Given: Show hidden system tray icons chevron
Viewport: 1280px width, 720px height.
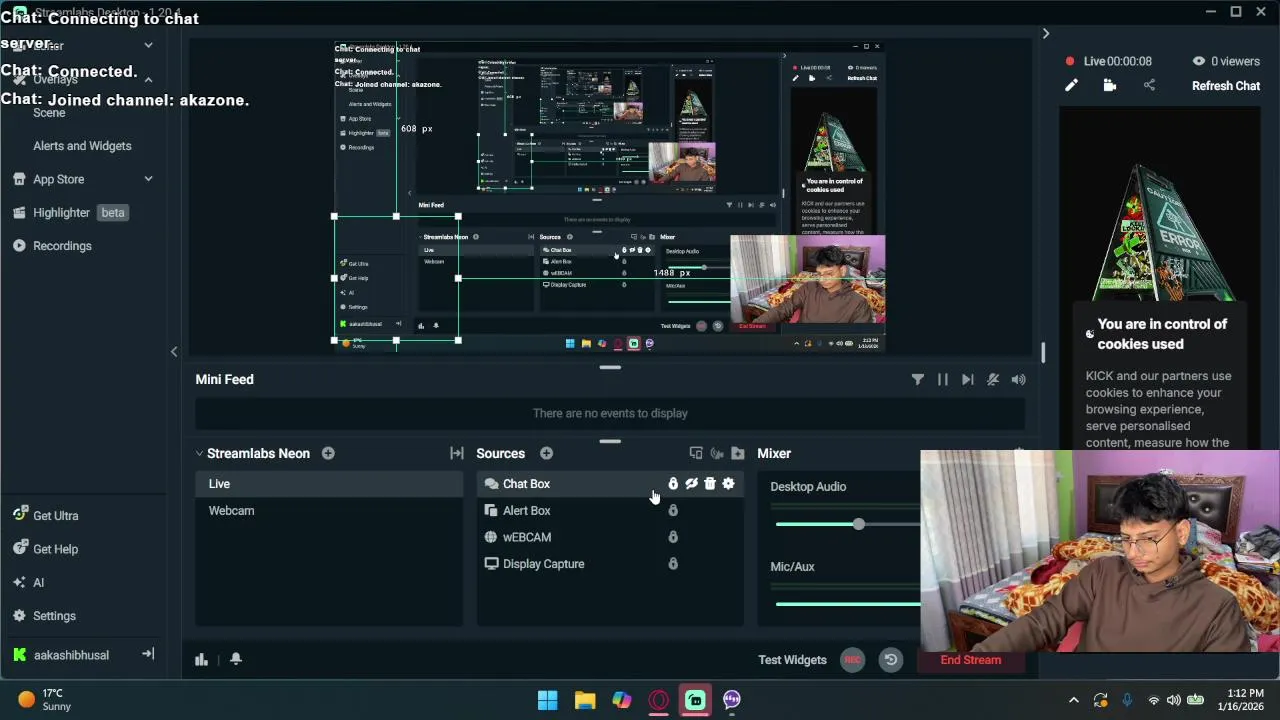Looking at the screenshot, I should (x=1074, y=700).
